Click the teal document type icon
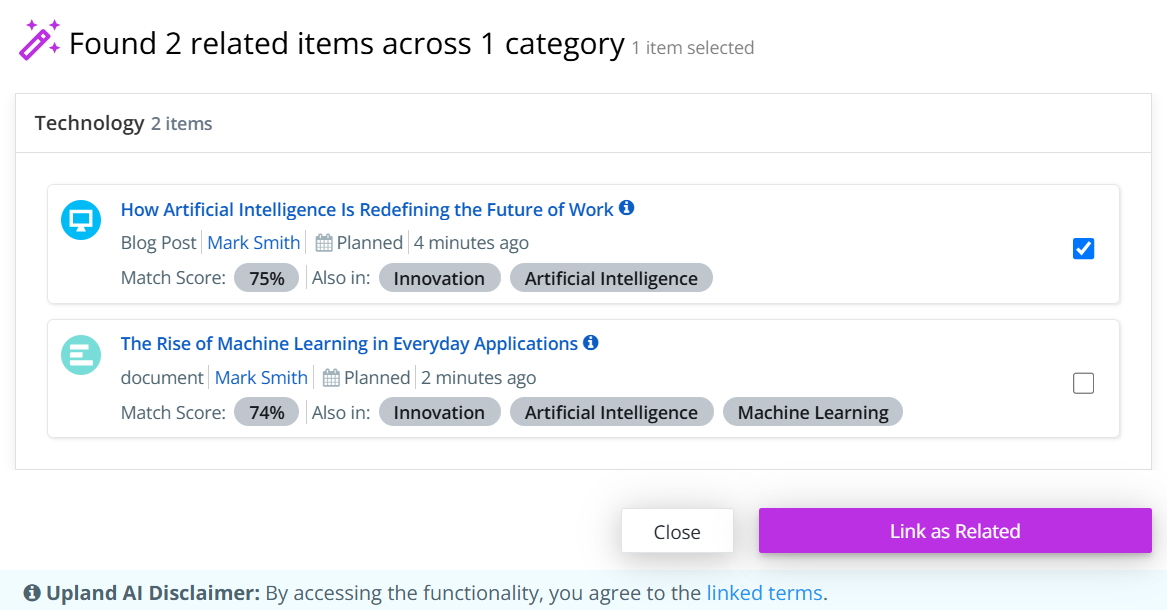1167x610 pixels. 81,355
